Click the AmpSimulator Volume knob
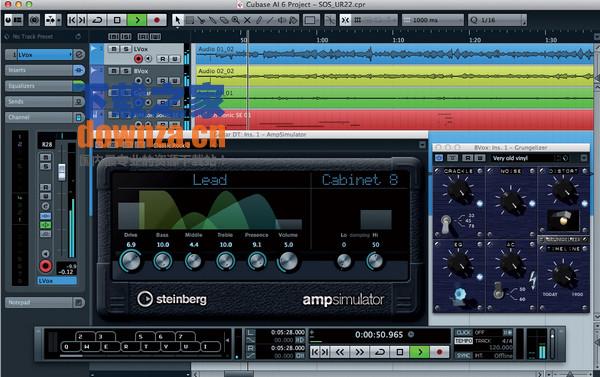The image size is (600, 377). tap(288, 261)
